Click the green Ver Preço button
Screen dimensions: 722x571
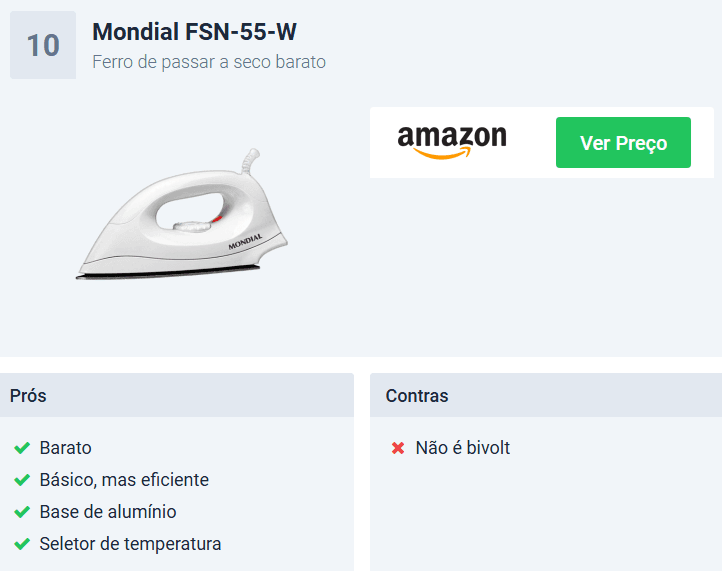click(x=623, y=142)
